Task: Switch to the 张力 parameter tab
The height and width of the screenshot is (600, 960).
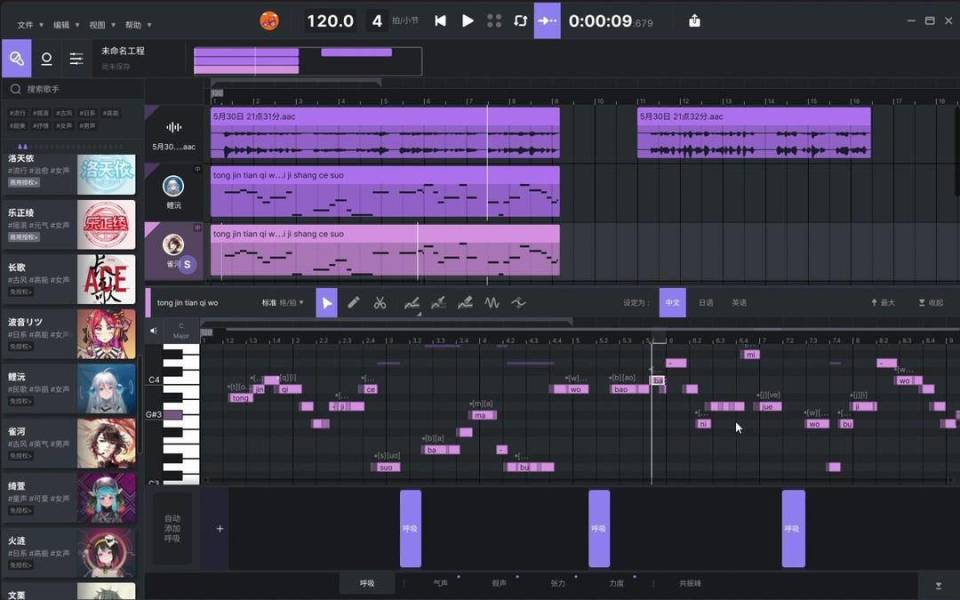Action: tap(558, 583)
